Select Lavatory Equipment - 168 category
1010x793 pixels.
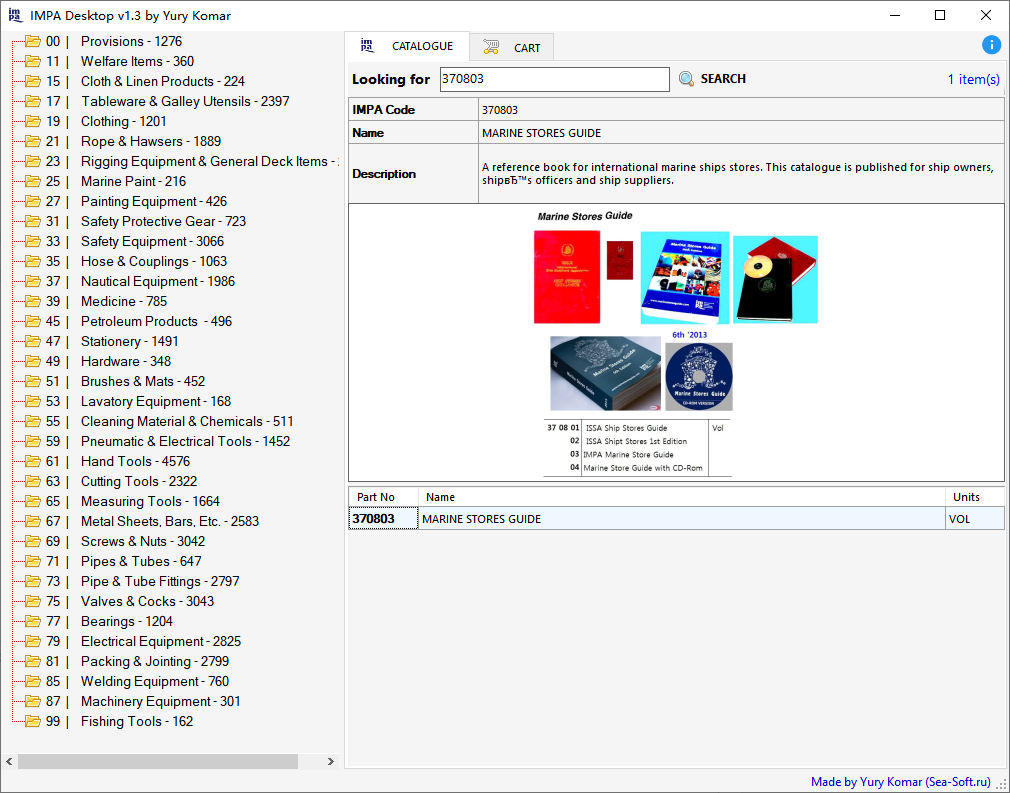point(156,401)
